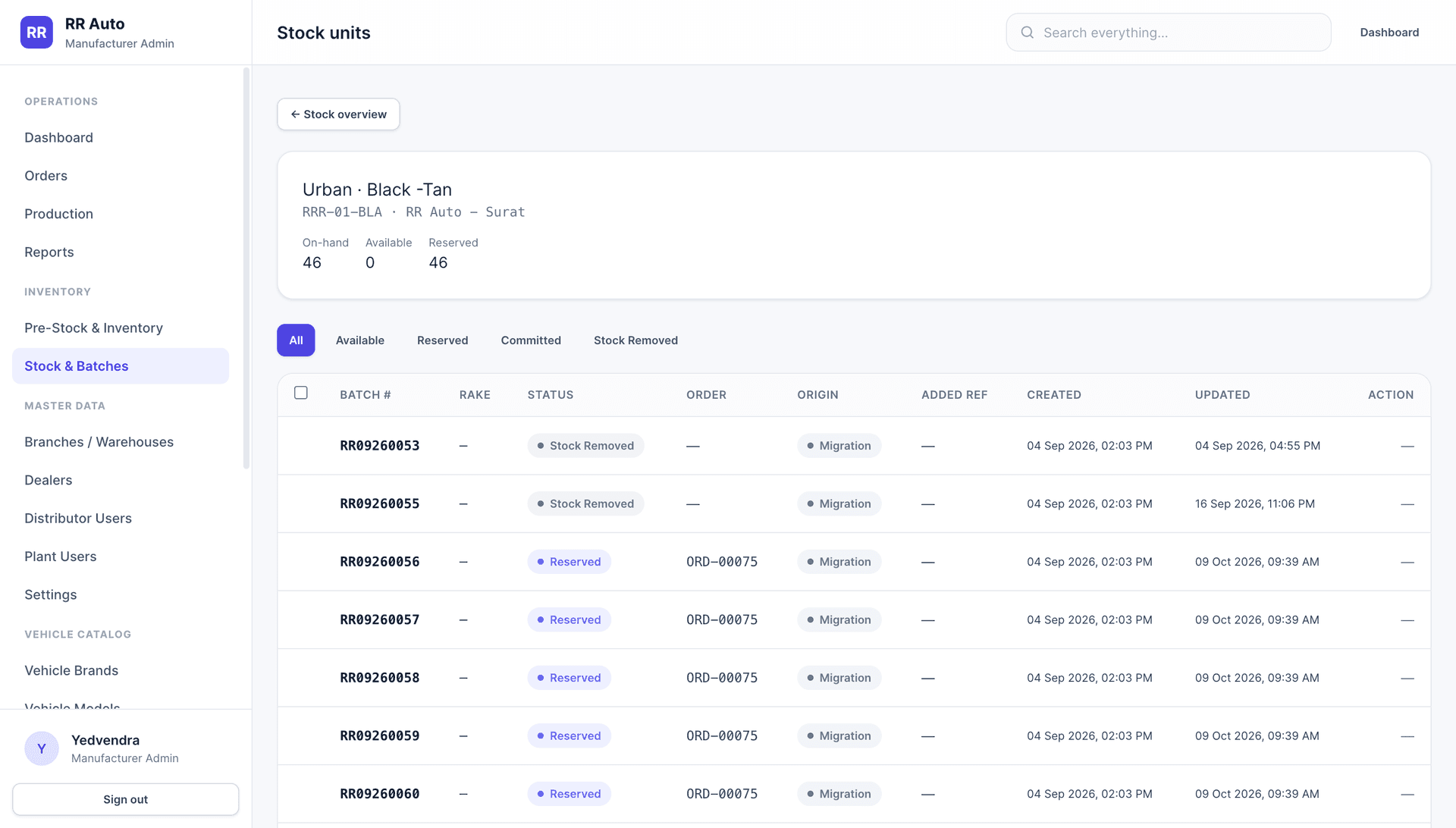Click Migration badge for RR09260057

pyautogui.click(x=839, y=619)
